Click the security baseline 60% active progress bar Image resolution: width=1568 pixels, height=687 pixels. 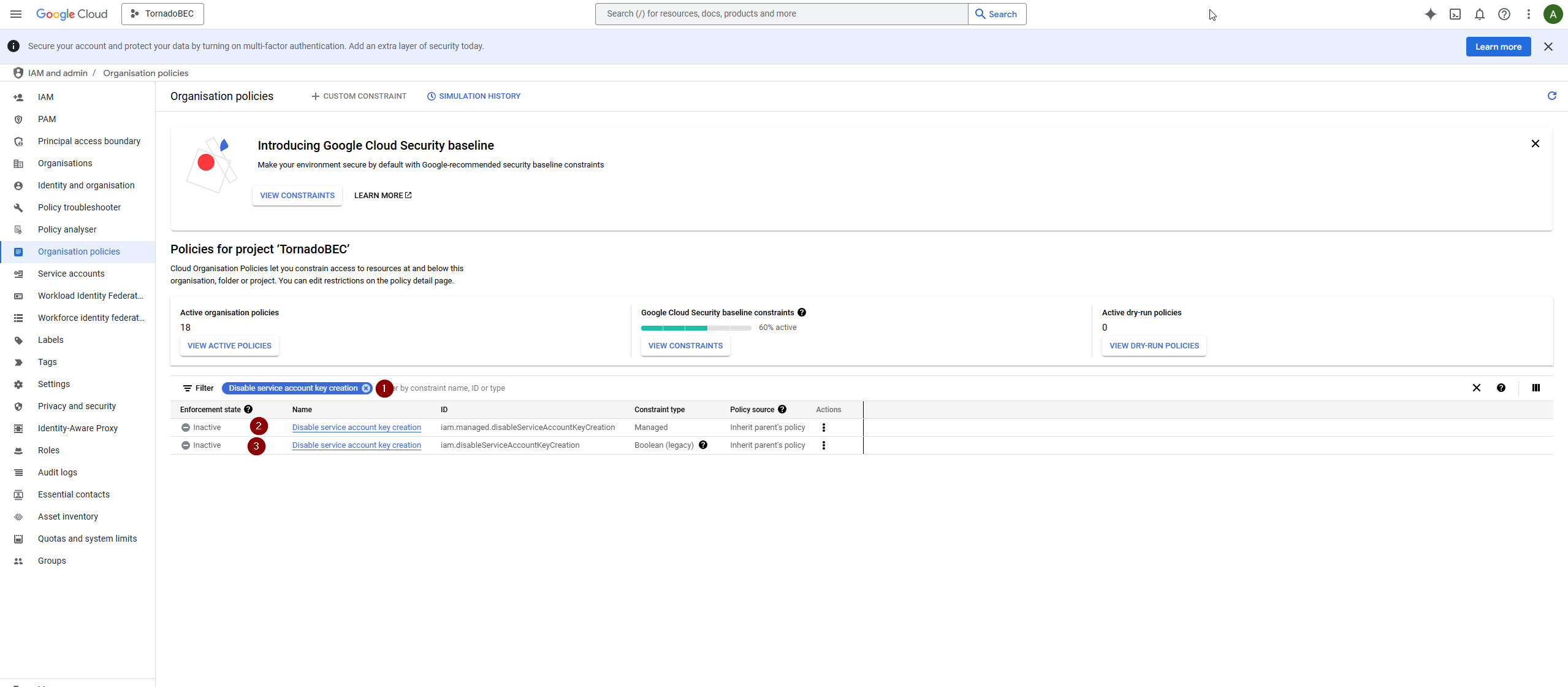(696, 328)
